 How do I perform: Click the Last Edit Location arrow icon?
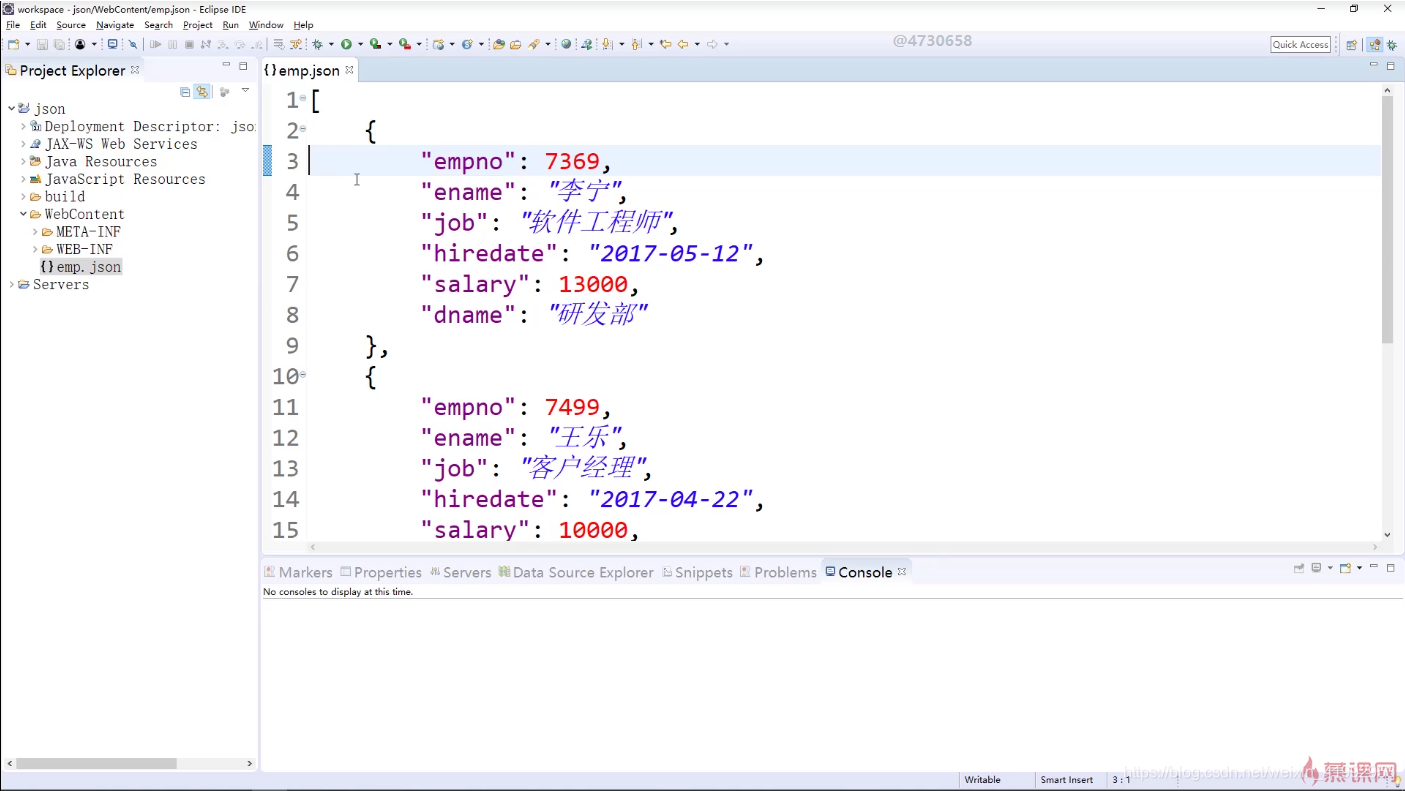665,44
